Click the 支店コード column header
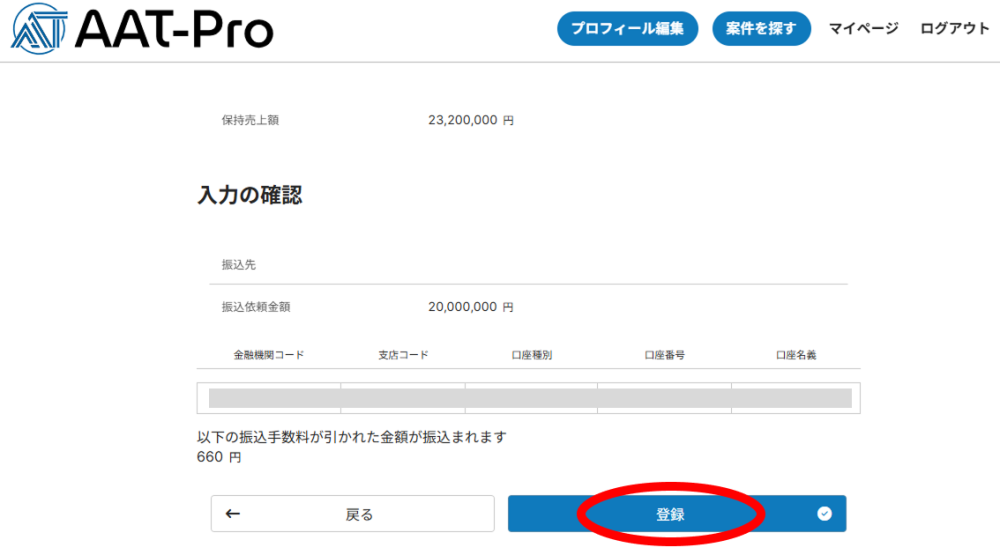The height and width of the screenshot is (555, 1000). [x=403, y=355]
